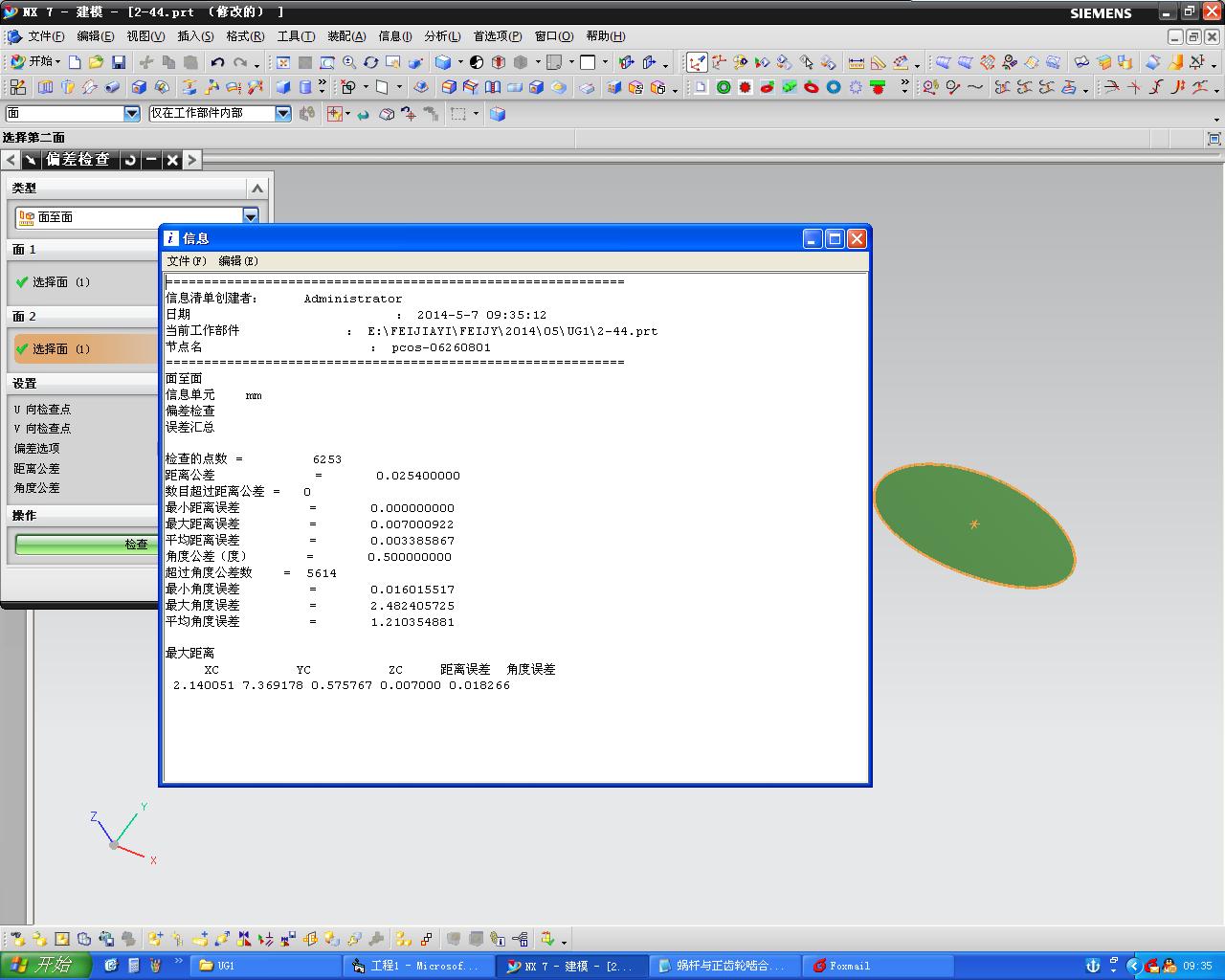Screen dimensions: 1225x980
Task: Open a file with the folder icon
Action: click(96, 62)
